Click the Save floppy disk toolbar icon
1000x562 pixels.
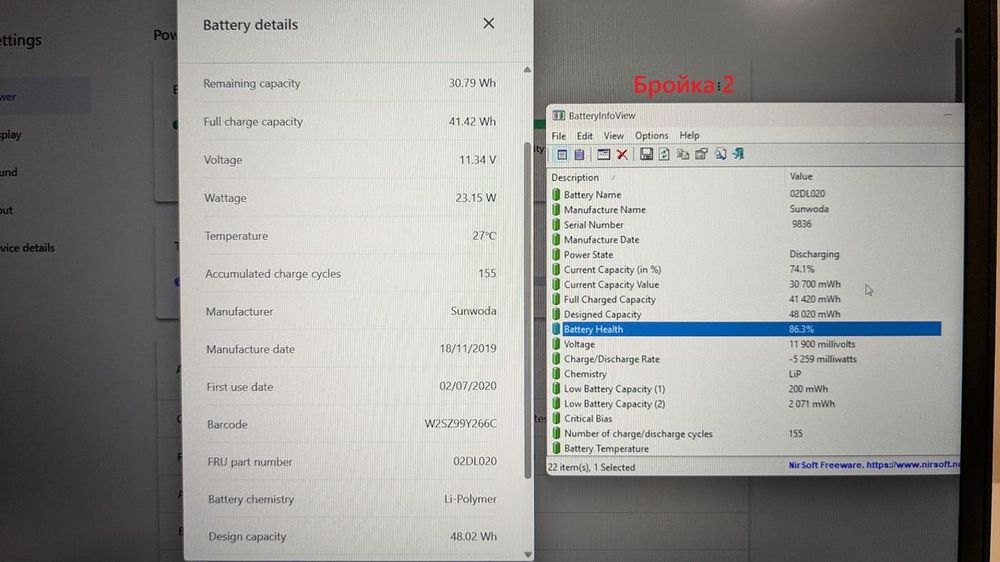tap(646, 154)
